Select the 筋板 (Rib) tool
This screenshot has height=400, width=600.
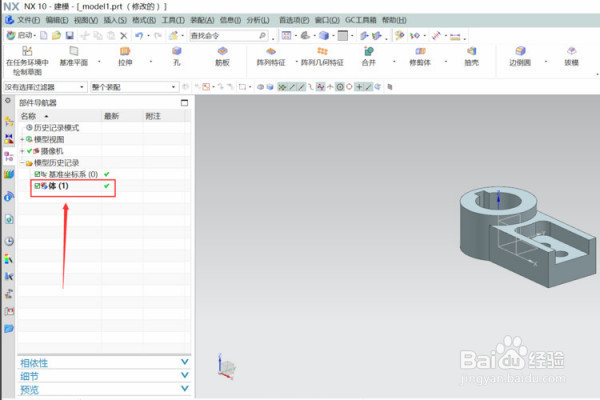coord(222,56)
